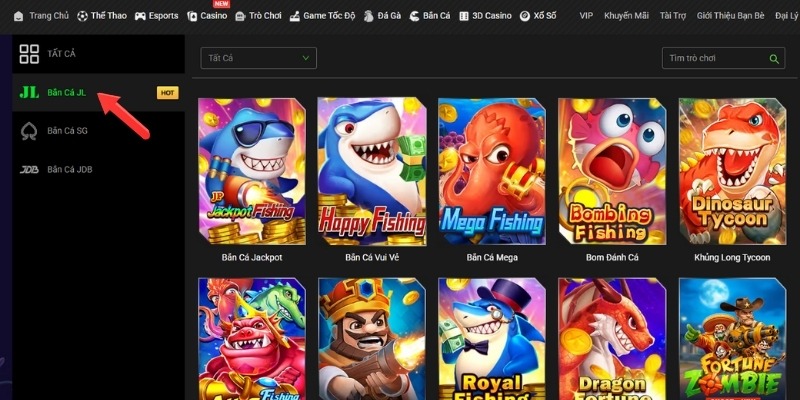Open the Royal Fishing game thumbnail
Image resolution: width=800 pixels, height=400 pixels.
tap(492, 339)
